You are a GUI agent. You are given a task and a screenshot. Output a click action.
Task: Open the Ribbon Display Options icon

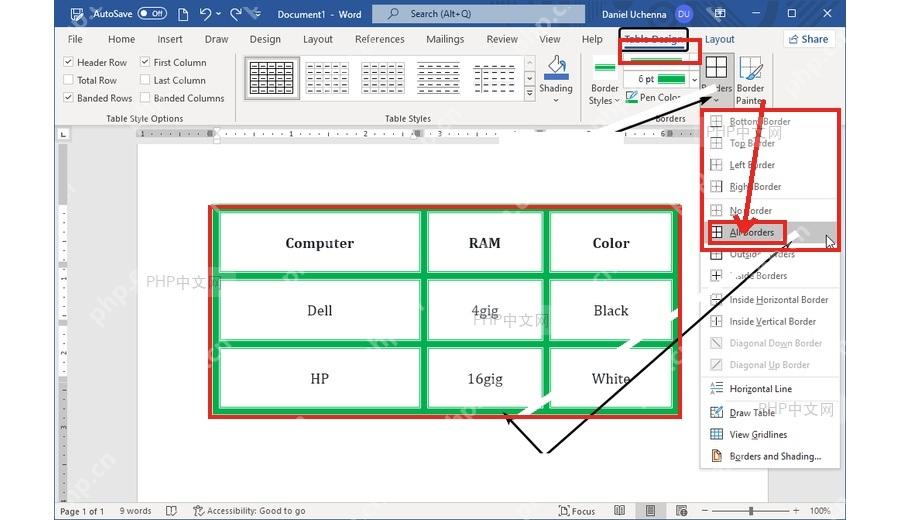[x=720, y=13]
